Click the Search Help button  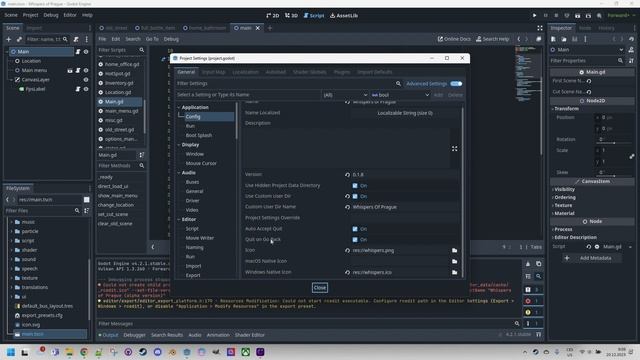pyautogui.click(x=492, y=39)
